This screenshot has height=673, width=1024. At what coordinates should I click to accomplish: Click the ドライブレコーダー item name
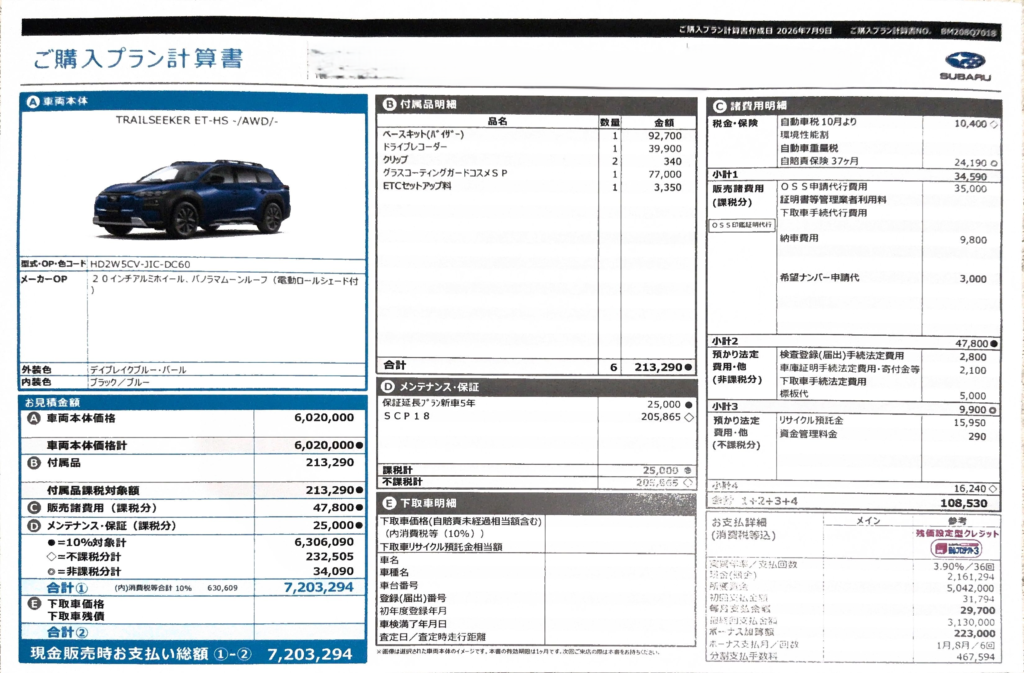415,148
